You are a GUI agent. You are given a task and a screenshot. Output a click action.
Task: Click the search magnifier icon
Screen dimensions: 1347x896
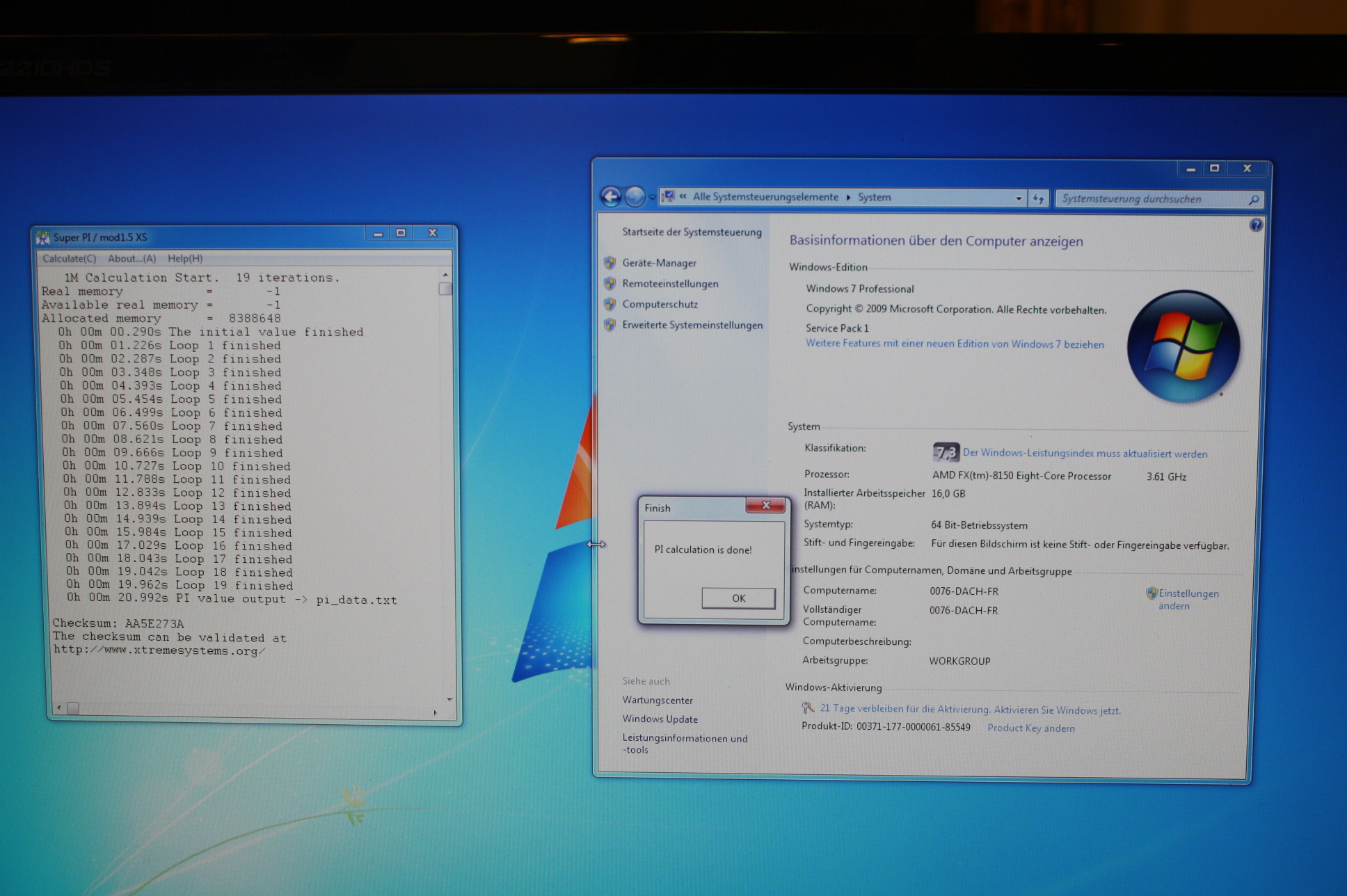tap(1253, 200)
